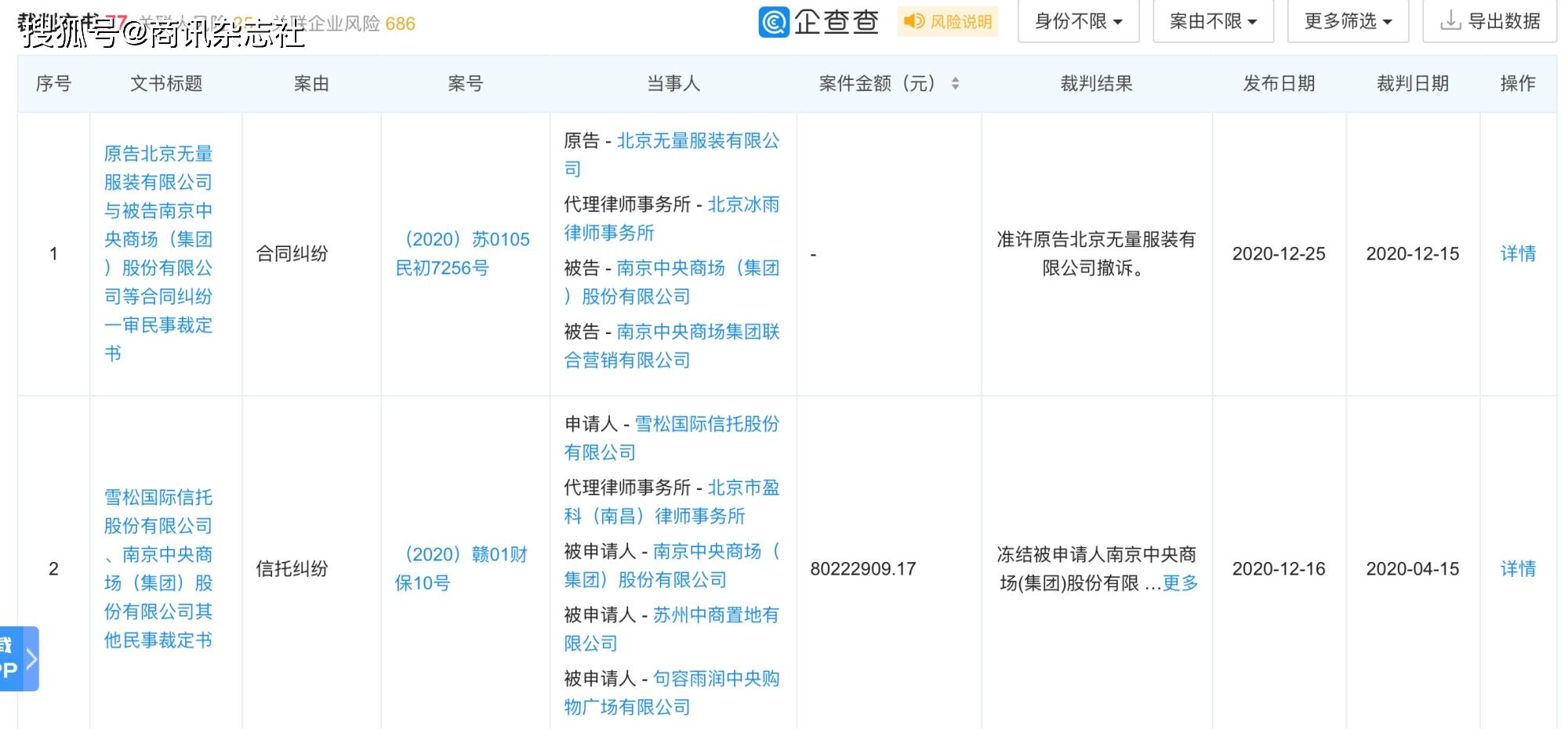Viewport: 1568px width, 729px height.
Task: Open law firm 北京冰雨律师事务所 link
Action: pyautogui.click(x=671, y=219)
